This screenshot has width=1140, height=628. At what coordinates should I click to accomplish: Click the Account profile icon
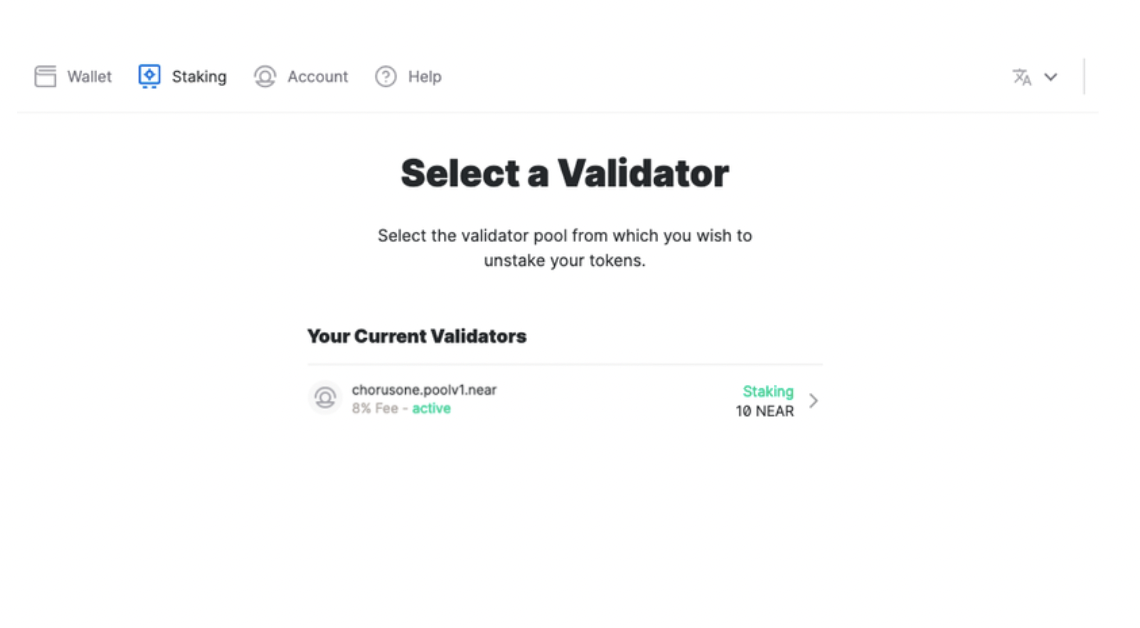(265, 77)
